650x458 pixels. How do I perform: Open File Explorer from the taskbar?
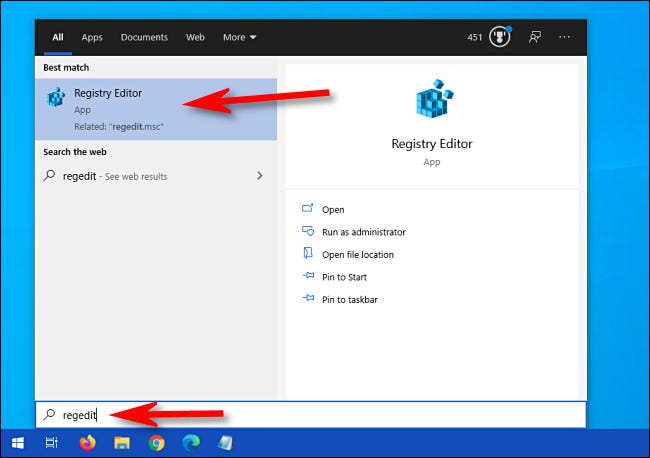pos(122,443)
